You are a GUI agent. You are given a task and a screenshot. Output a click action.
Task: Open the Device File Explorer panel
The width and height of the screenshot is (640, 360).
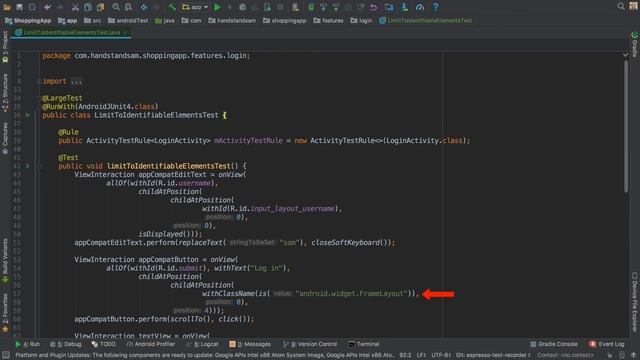point(635,302)
